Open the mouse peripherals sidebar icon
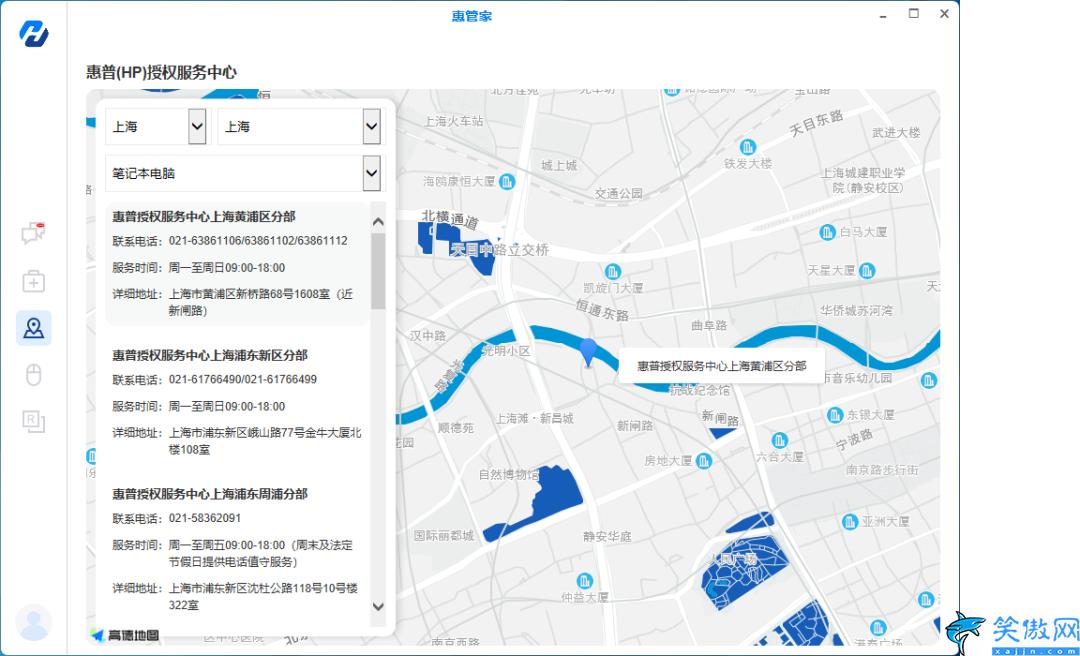 pos(33,375)
